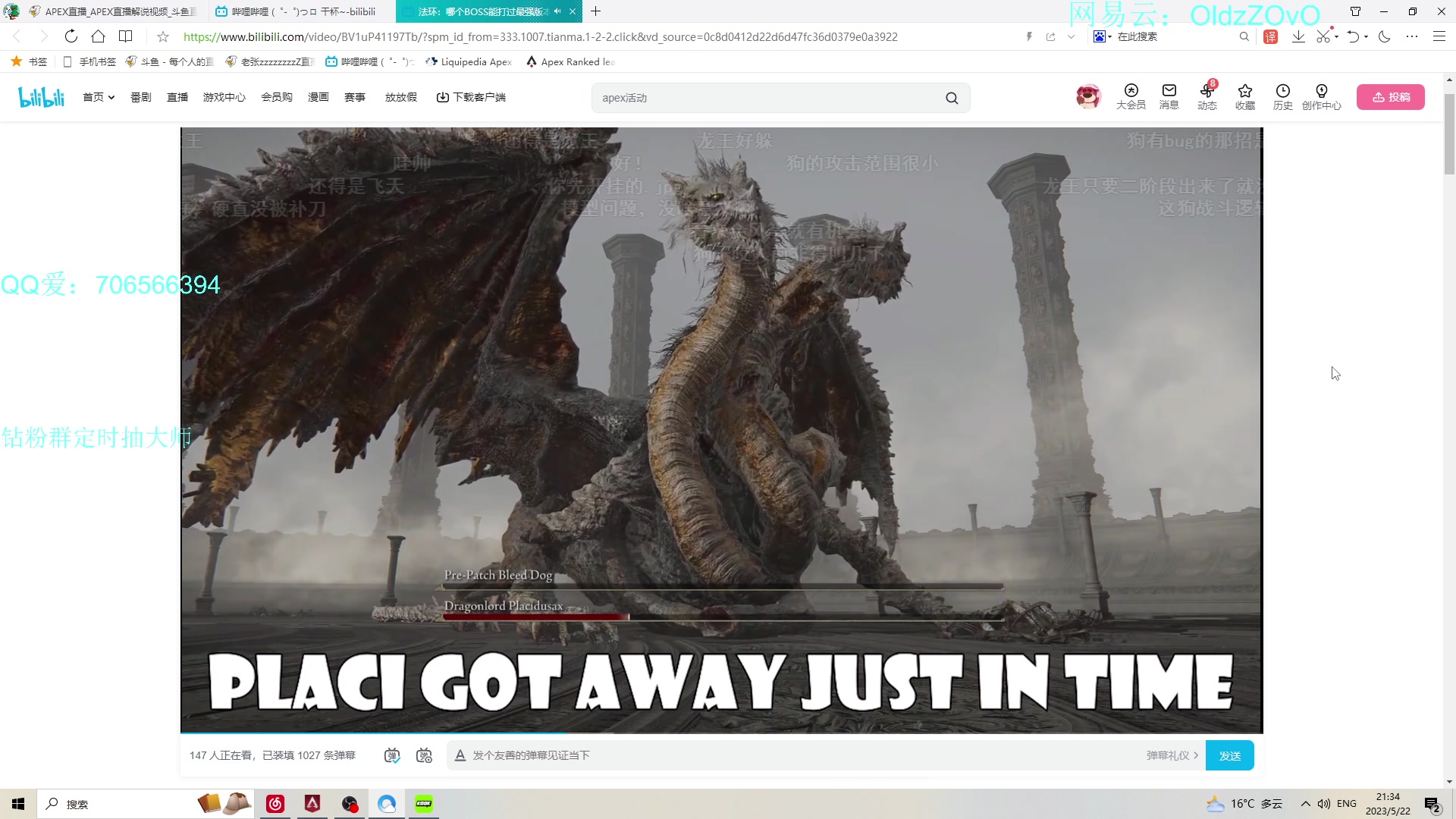Viewport: 1456px width, 819px height.
Task: Expand the undo closed tabs dropdown arrow
Action: point(1366,36)
